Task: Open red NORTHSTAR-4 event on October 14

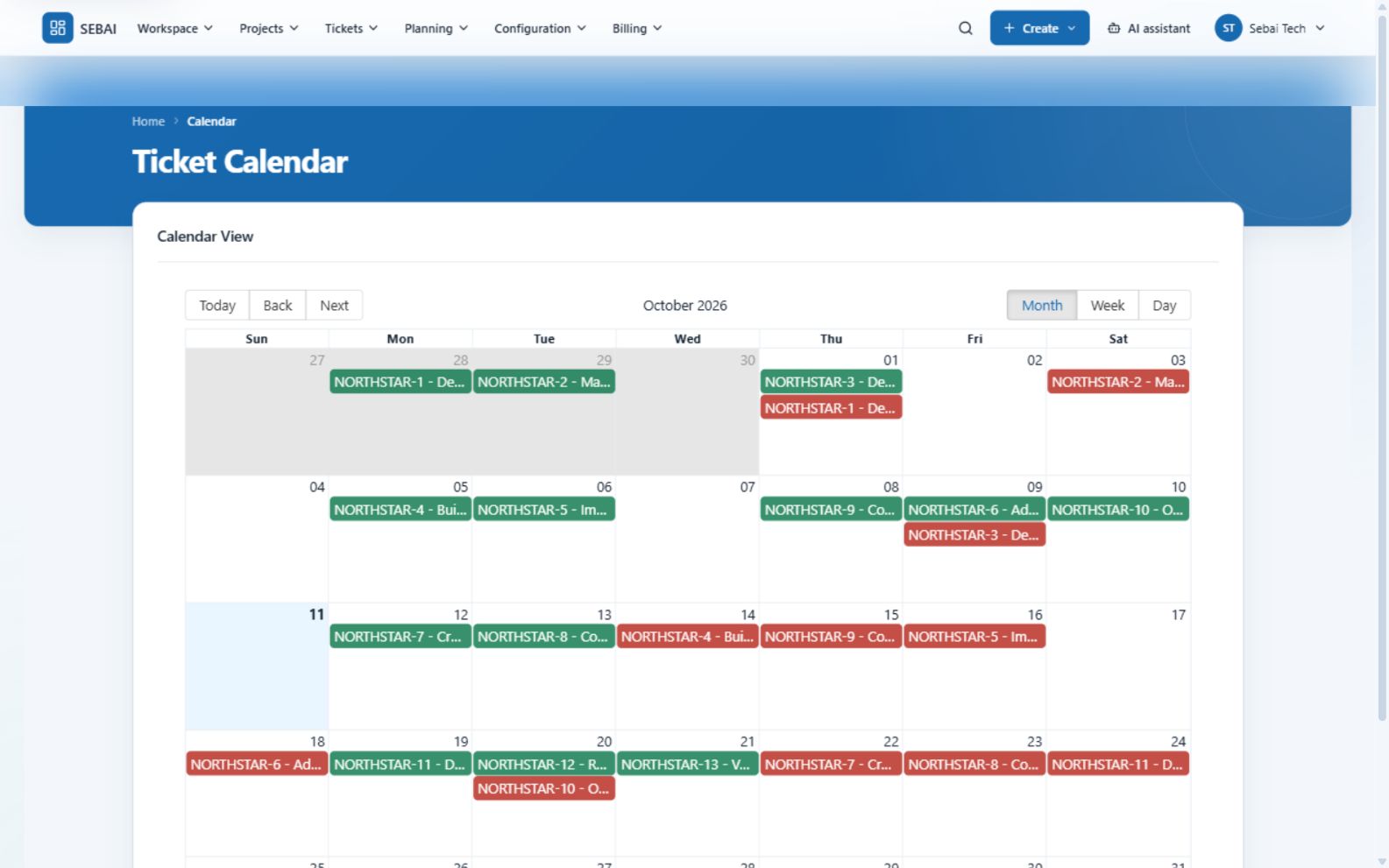Action: pyautogui.click(x=688, y=637)
